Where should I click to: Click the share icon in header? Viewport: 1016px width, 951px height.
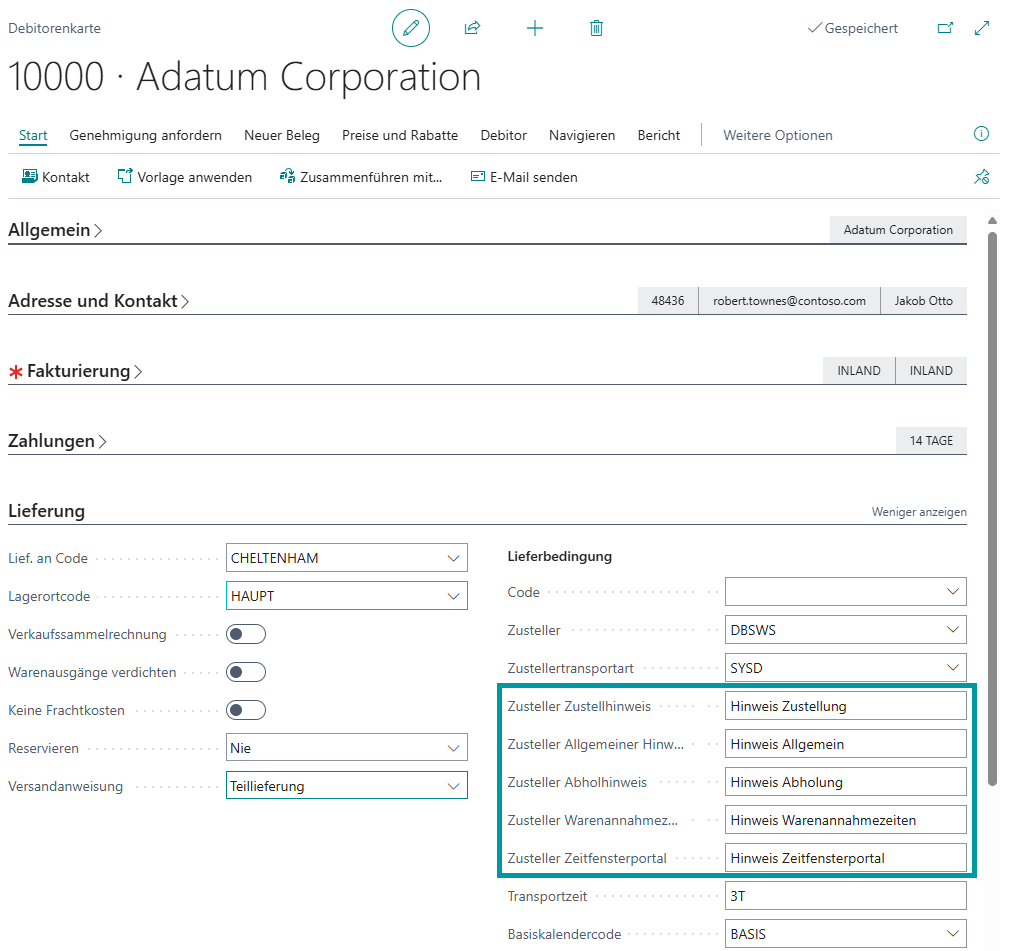(x=472, y=28)
